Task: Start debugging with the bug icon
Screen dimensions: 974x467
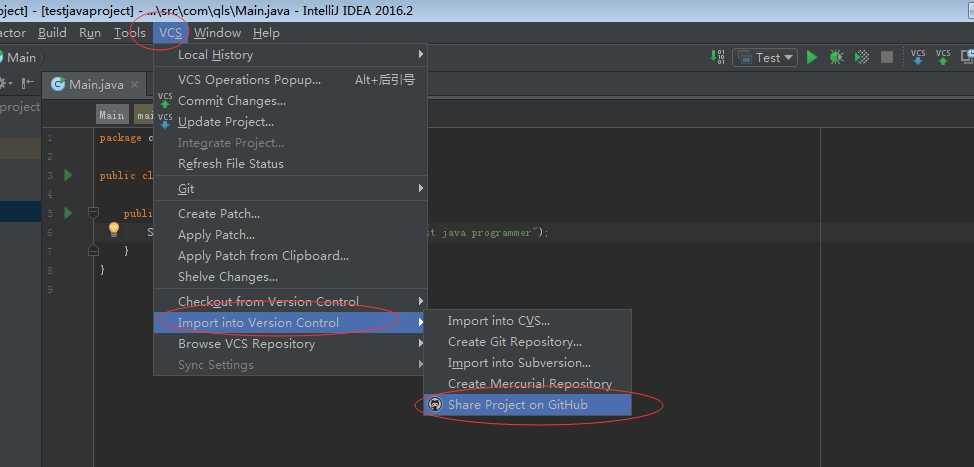Action: (836, 57)
